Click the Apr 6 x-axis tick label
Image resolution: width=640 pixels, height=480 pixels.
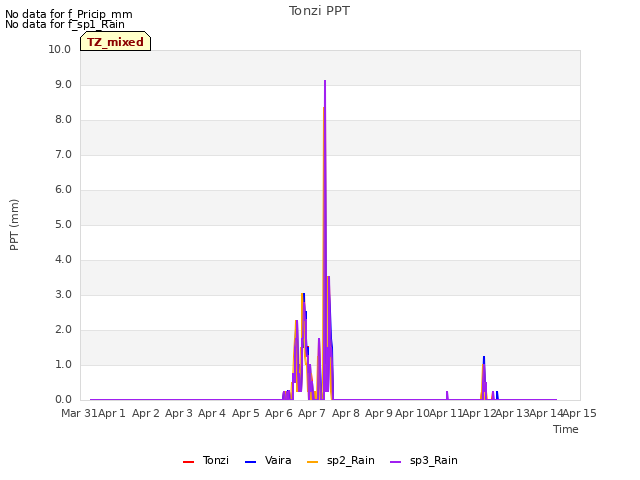(x=279, y=413)
